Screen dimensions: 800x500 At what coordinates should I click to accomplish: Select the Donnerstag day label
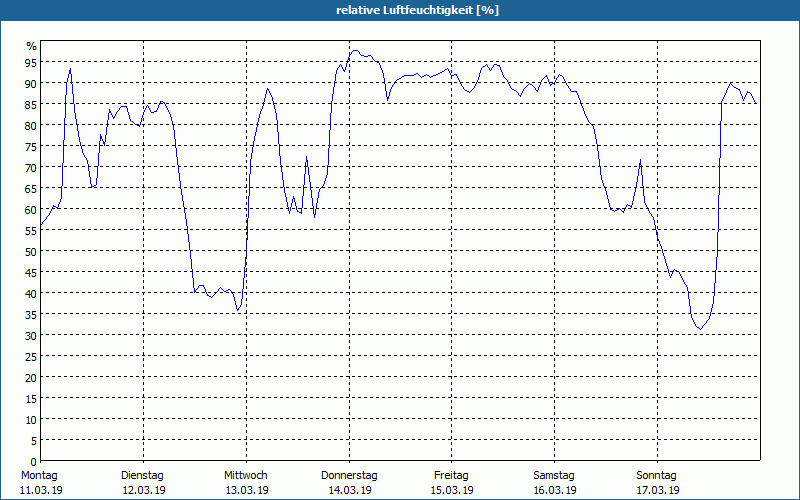coord(349,476)
